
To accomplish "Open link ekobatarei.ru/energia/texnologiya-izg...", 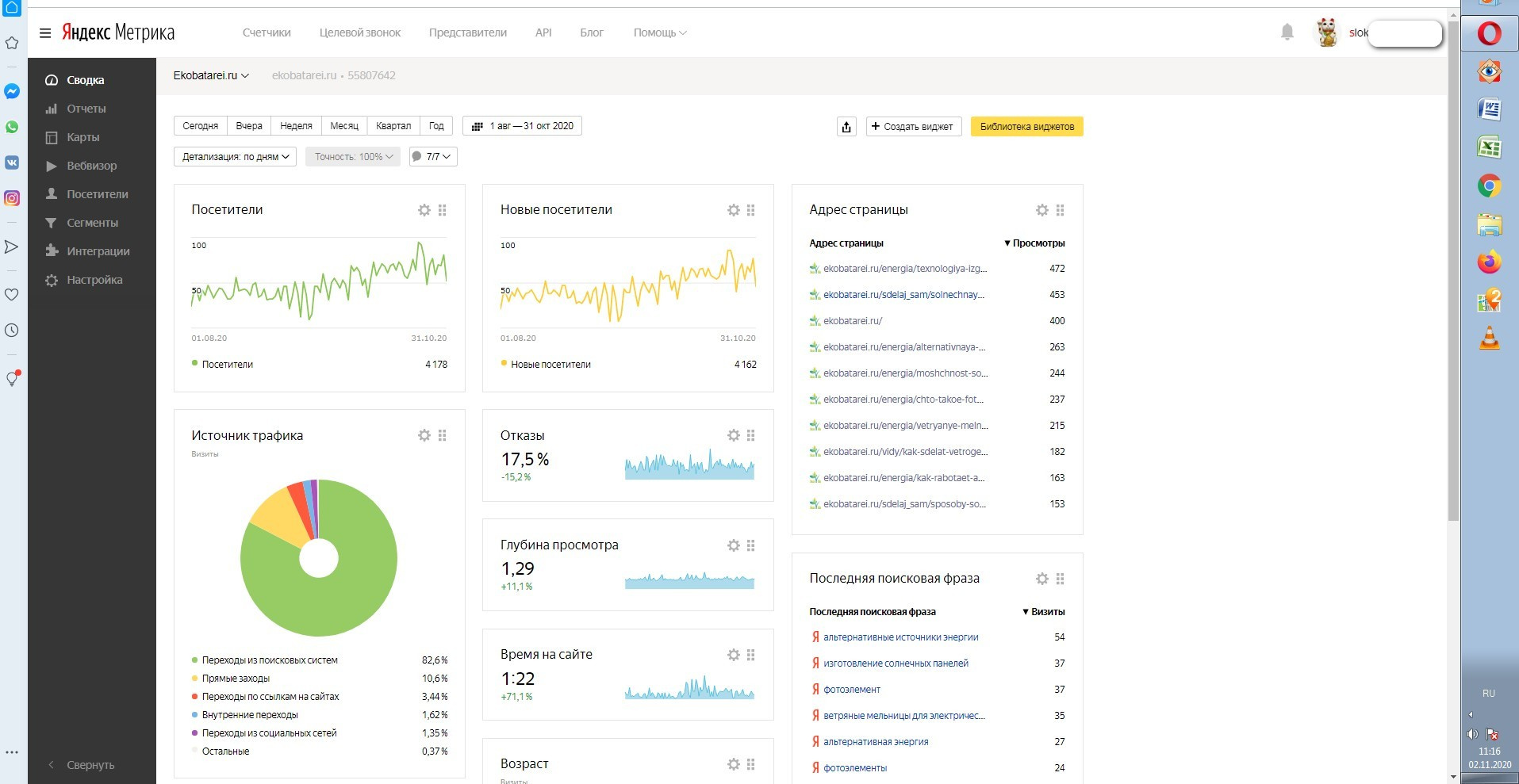I will tap(905, 269).
